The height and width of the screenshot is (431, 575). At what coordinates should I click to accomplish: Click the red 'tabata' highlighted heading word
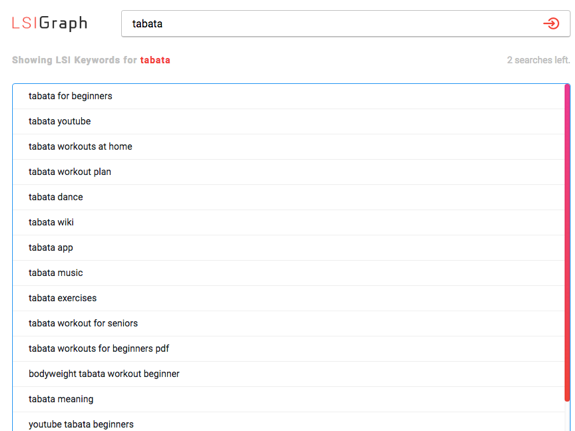(x=155, y=60)
